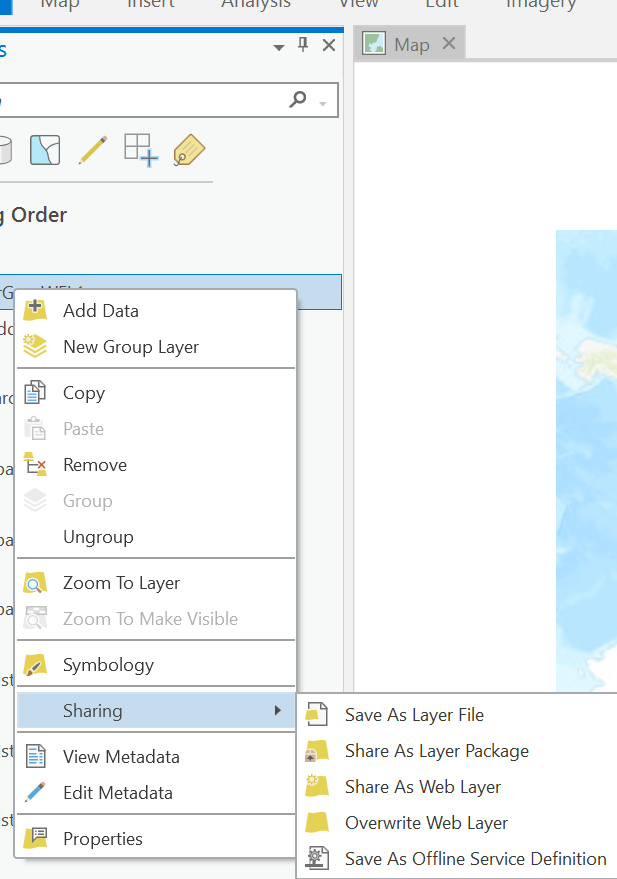The height and width of the screenshot is (879, 617).
Task: Click the grid-with-plus List By filter icon
Action: (141, 151)
